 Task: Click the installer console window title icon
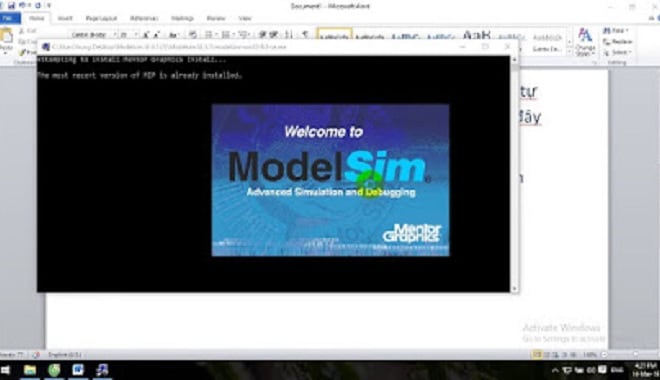(x=46, y=47)
